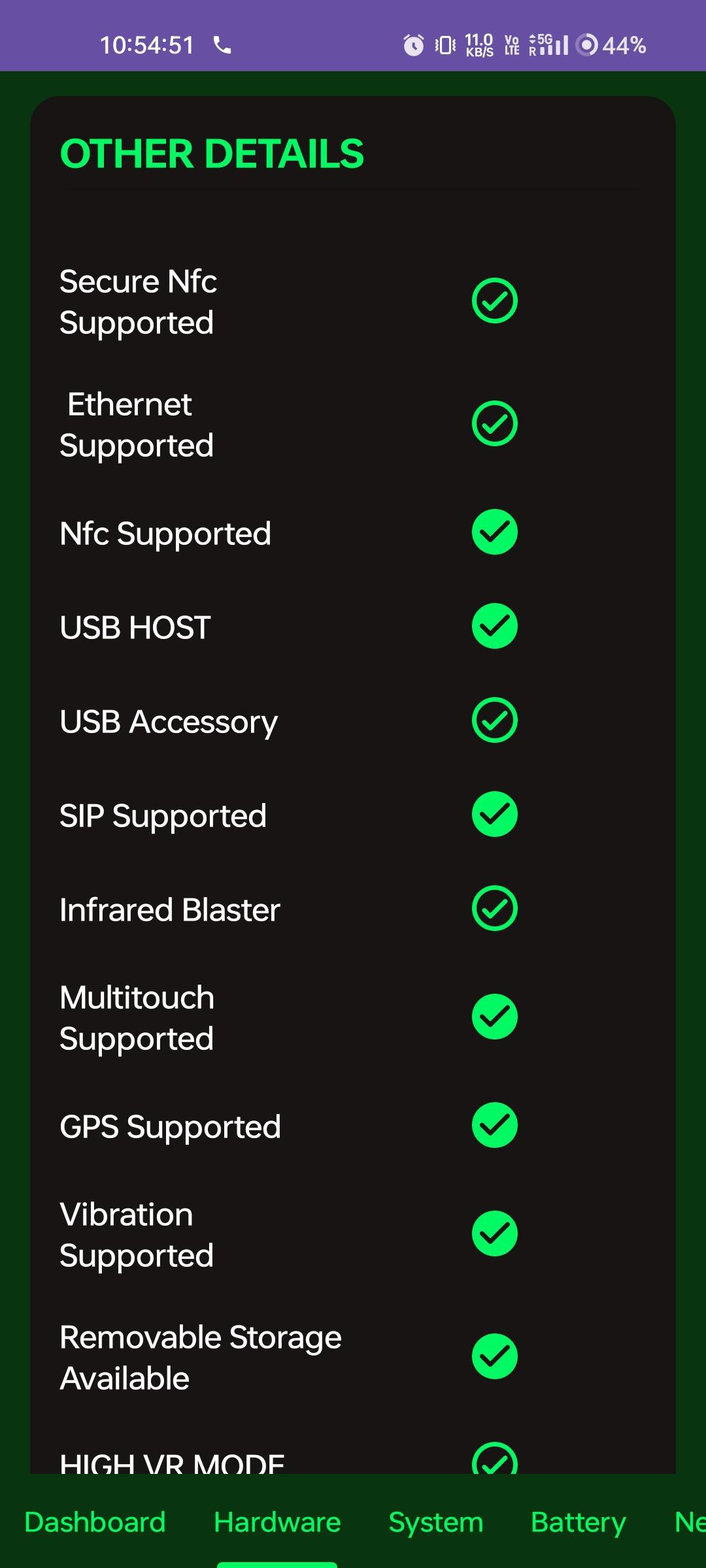This screenshot has width=706, height=1568.
Task: Tap the OTHER DETAILS heading
Action: pyautogui.click(x=212, y=154)
